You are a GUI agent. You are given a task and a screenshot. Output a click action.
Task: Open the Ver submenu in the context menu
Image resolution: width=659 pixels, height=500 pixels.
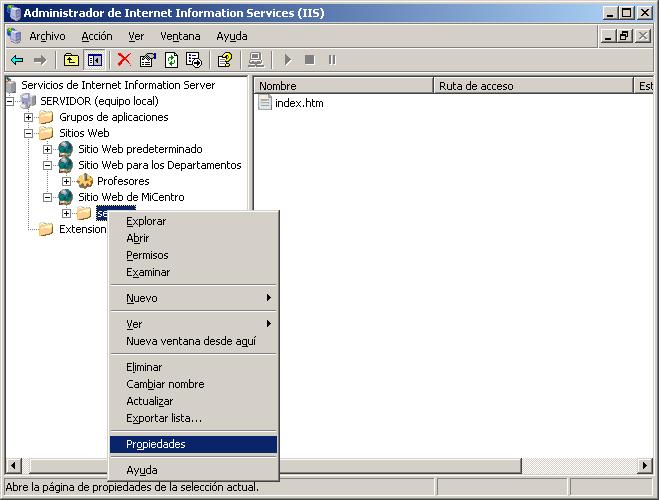(x=193, y=324)
